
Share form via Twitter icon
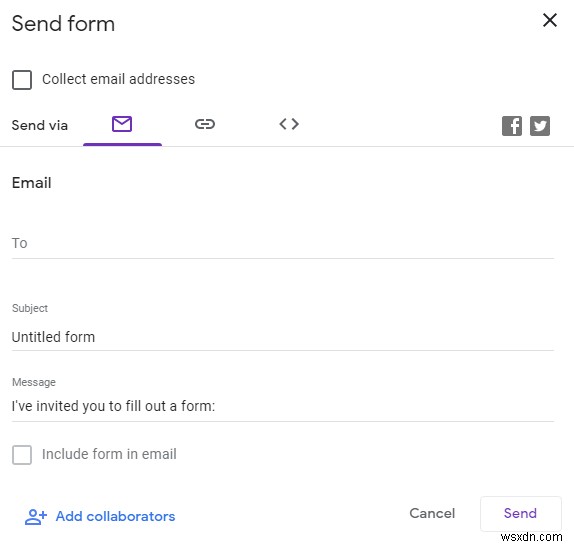pos(540,126)
